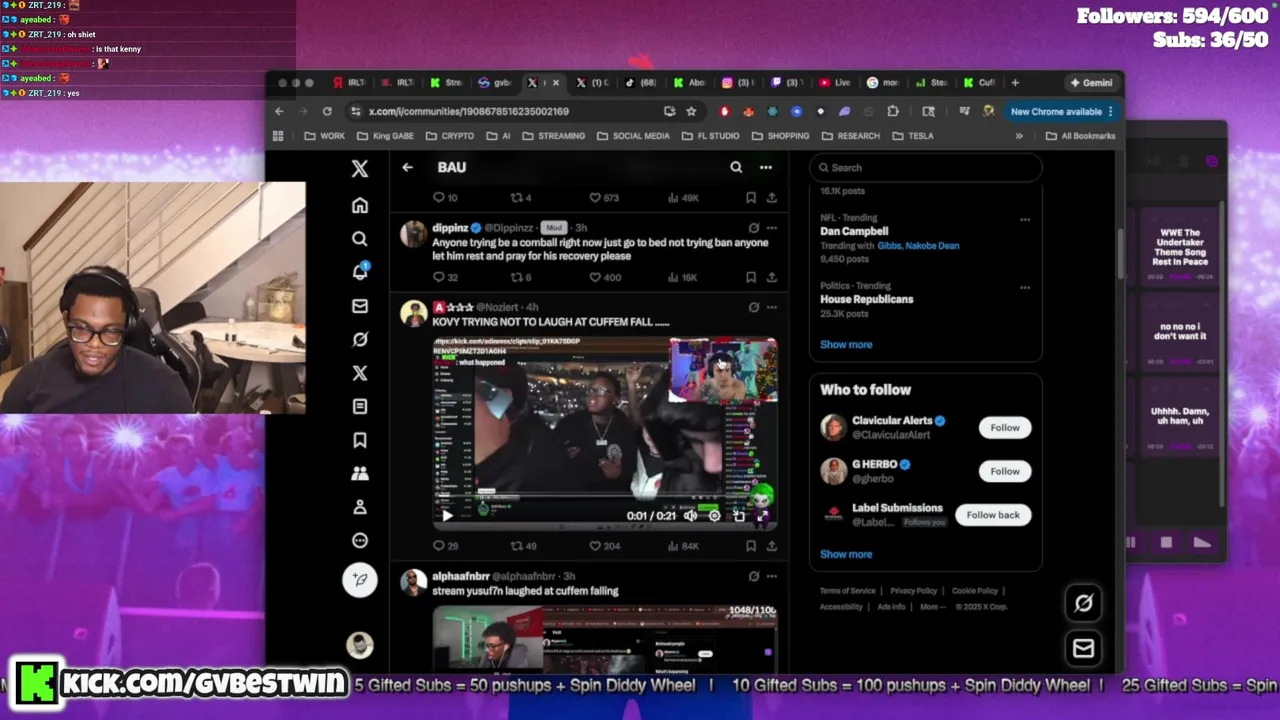Open STREAMING bookmarks folder
Viewport: 1280px width, 720px height.
(554, 136)
